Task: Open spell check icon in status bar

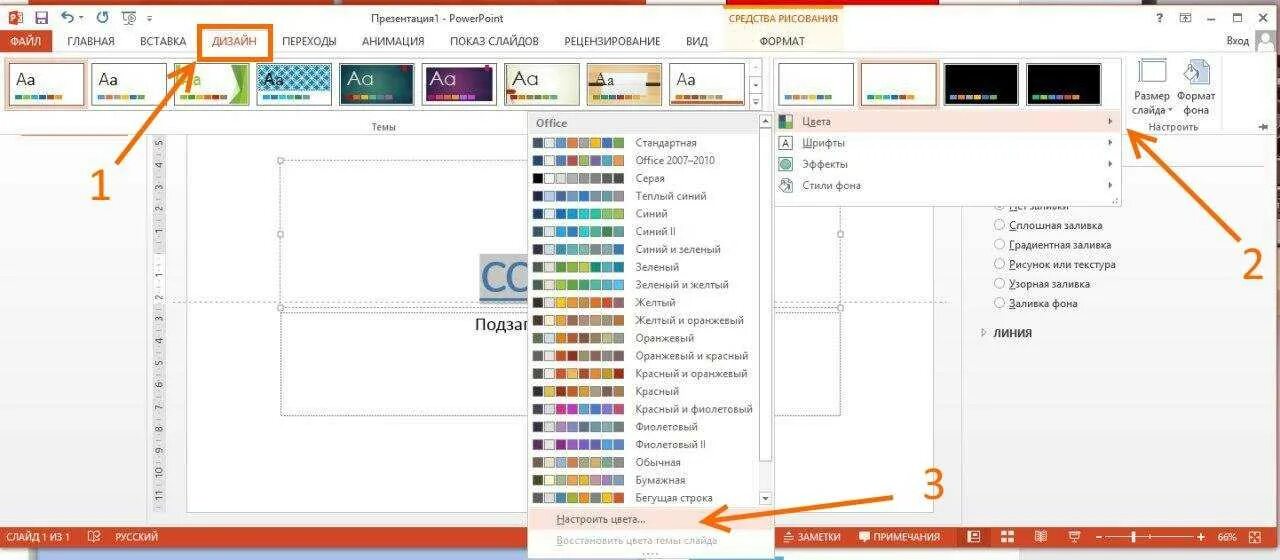Action: point(95,537)
